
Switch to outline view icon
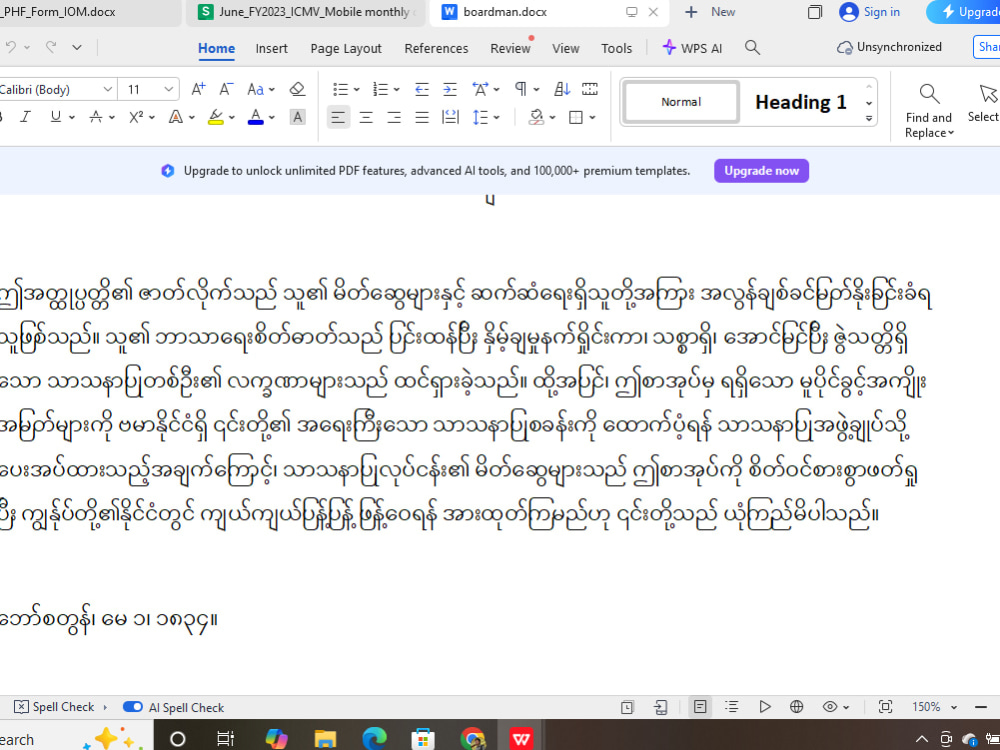(732, 707)
